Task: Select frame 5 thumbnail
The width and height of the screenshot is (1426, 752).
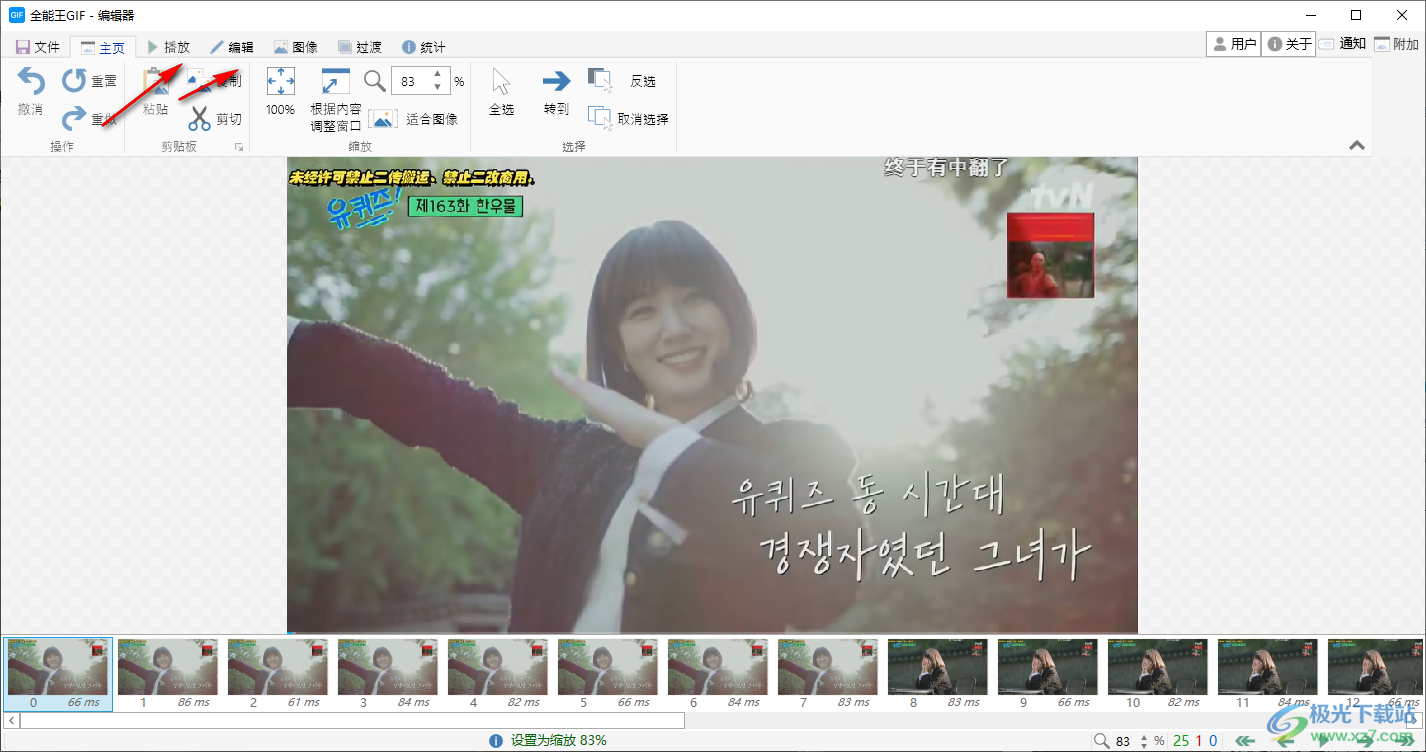Action: tap(607, 674)
